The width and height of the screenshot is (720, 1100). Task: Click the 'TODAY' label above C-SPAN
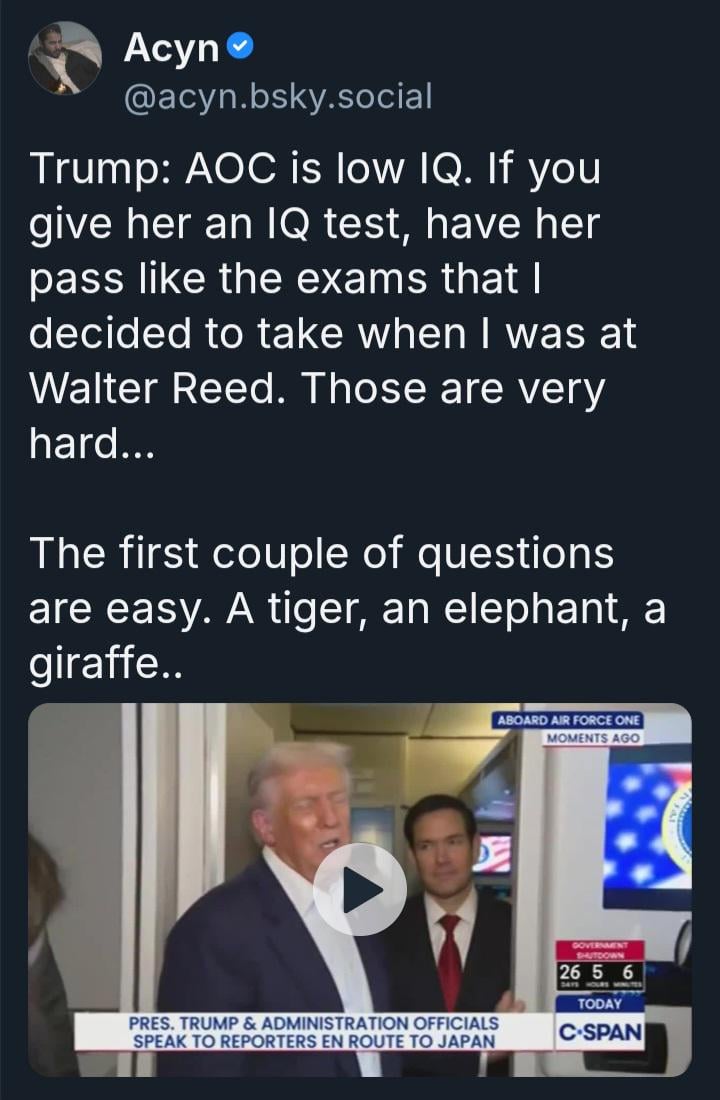pos(600,1003)
